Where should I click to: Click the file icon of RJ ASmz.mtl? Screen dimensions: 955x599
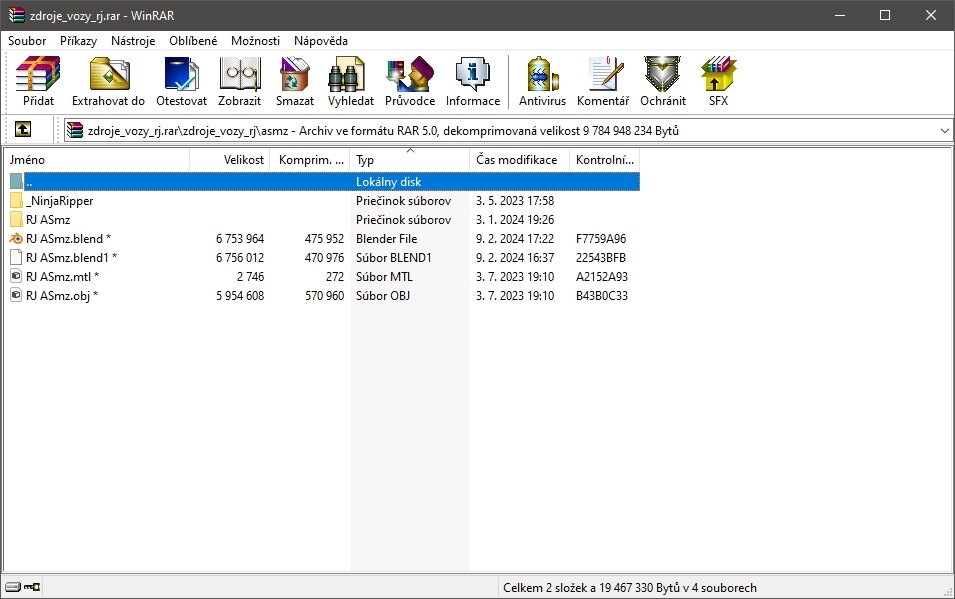tap(16, 277)
